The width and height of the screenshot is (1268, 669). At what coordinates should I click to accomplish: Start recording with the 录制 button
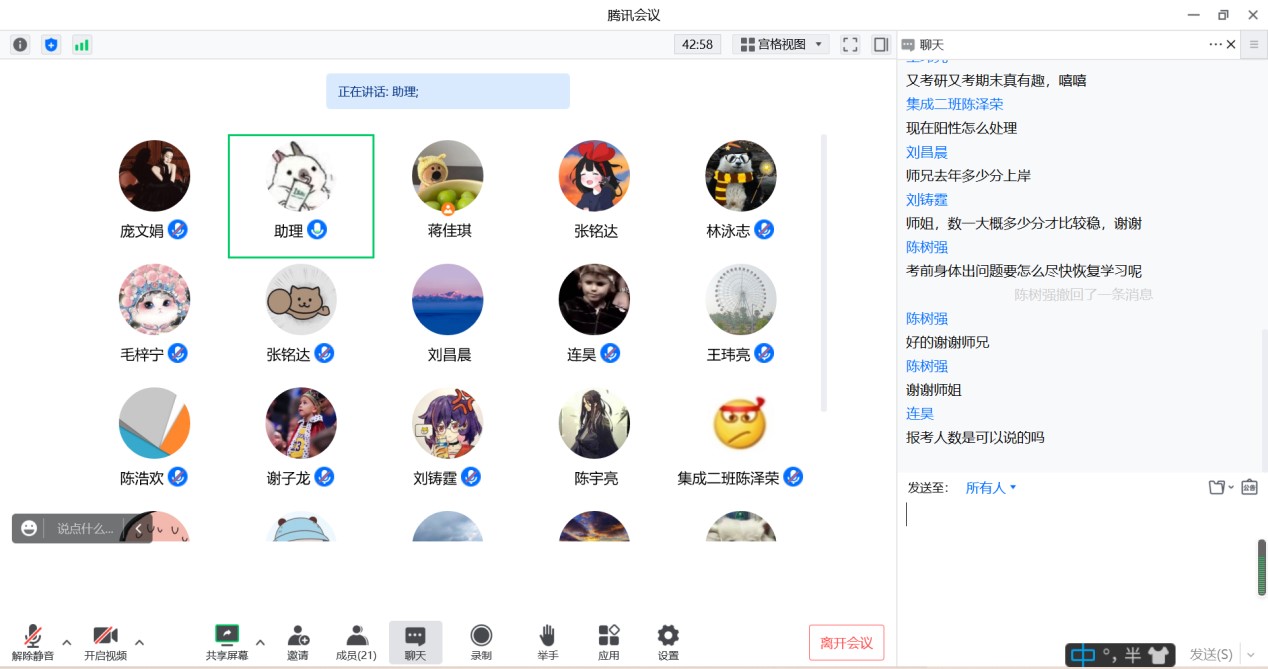point(481,642)
